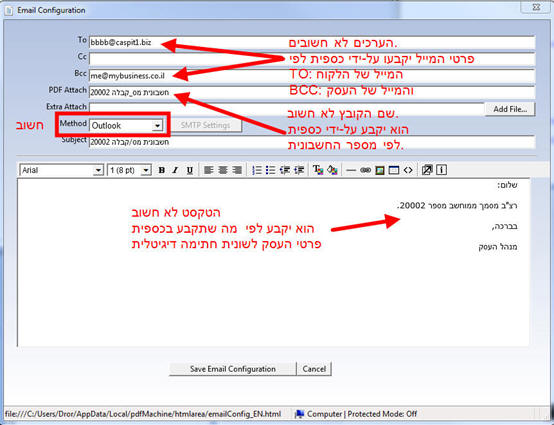This screenshot has width=554, height=425.
Task: Insert a web link icon
Action: (365, 170)
